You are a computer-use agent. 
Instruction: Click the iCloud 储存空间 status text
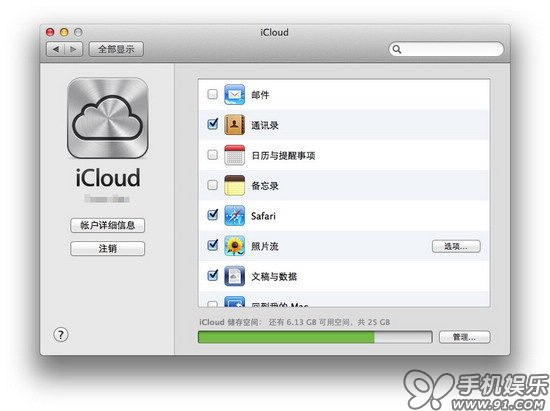[x=295, y=322]
